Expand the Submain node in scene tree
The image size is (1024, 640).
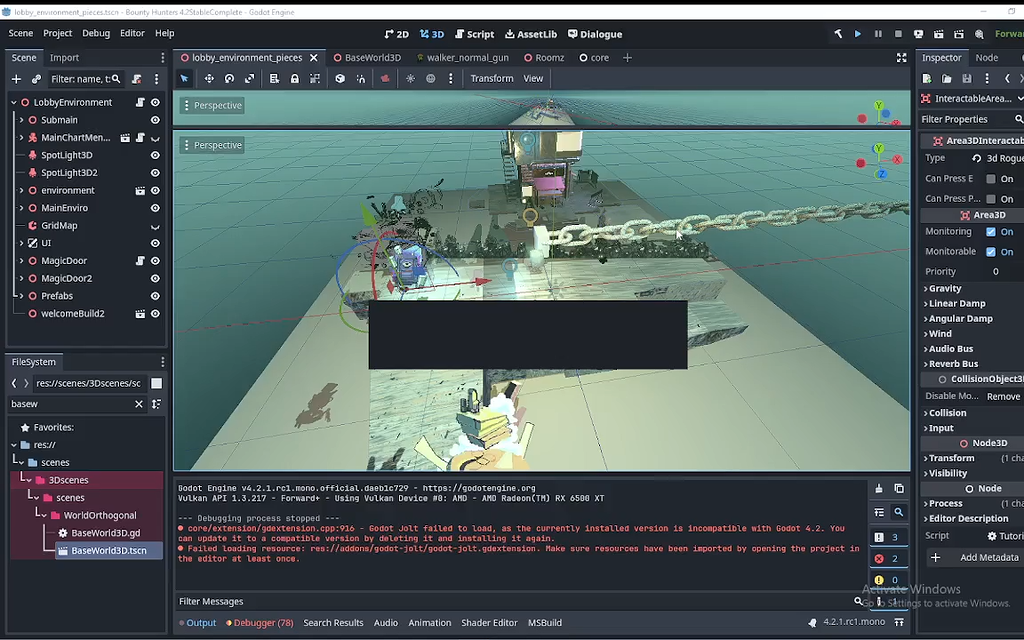point(21,120)
